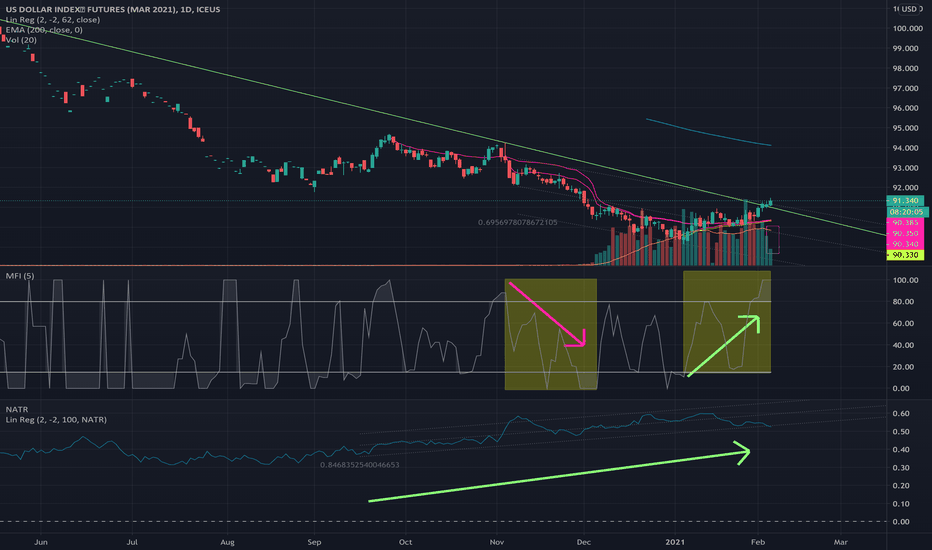Click the 94.000 price axis value
The image size is (932, 550).
(x=906, y=148)
